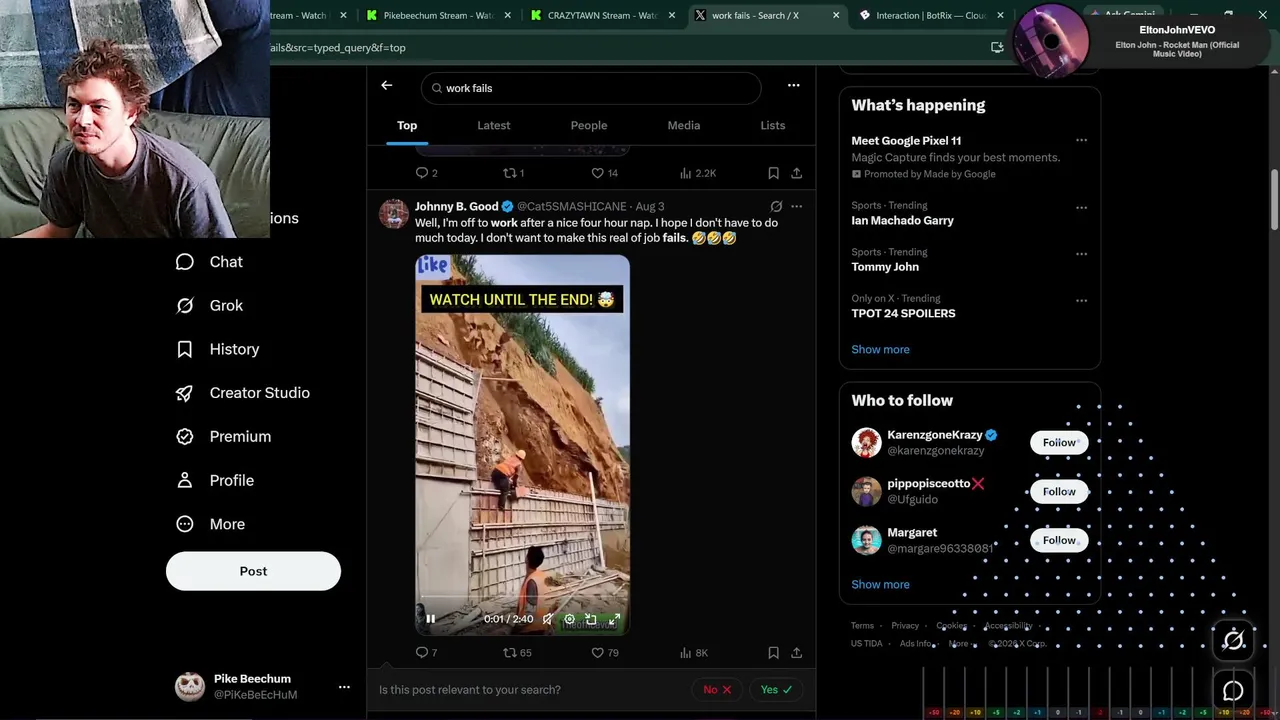Open the three-dot menu on Johnny's post
Screen dimensions: 1280x720
[796, 206]
